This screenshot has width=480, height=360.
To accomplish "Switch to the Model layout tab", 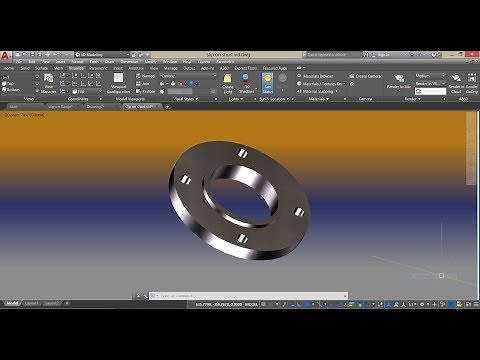I will pyautogui.click(x=12, y=303).
